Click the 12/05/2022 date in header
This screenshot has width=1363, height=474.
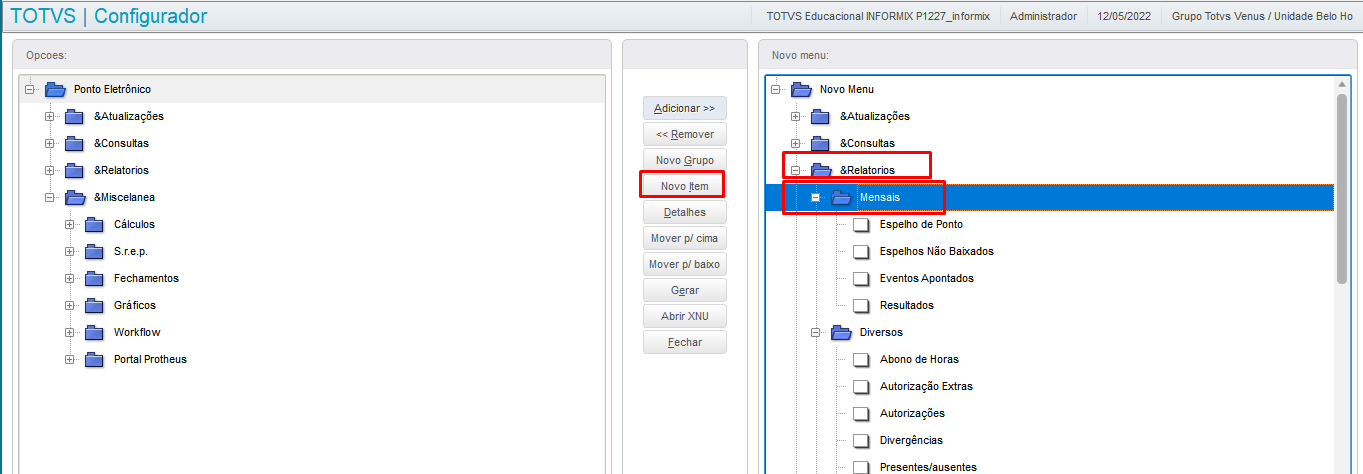pyautogui.click(x=1125, y=16)
